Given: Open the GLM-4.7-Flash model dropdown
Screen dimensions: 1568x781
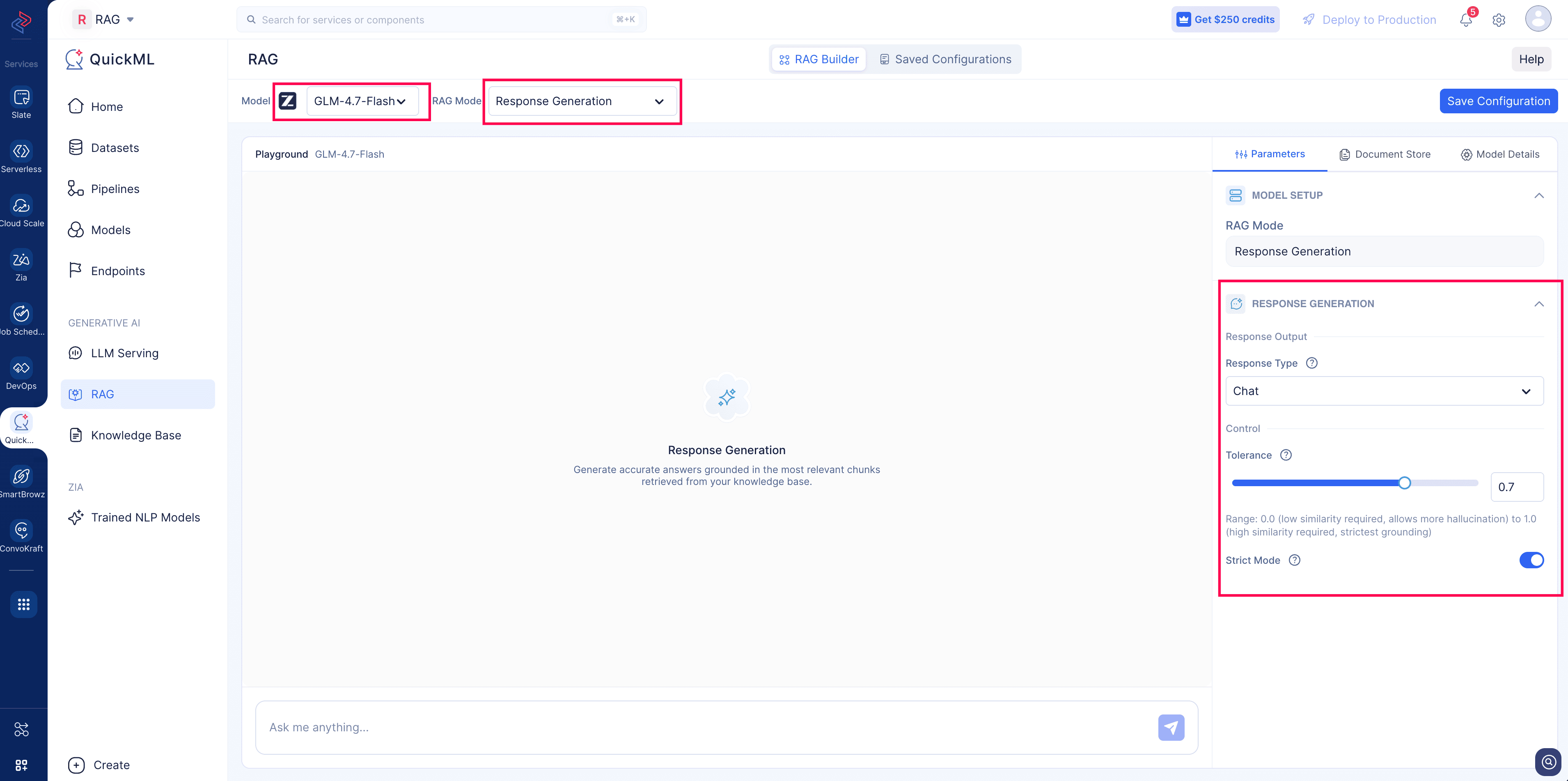Looking at the screenshot, I should (x=362, y=101).
